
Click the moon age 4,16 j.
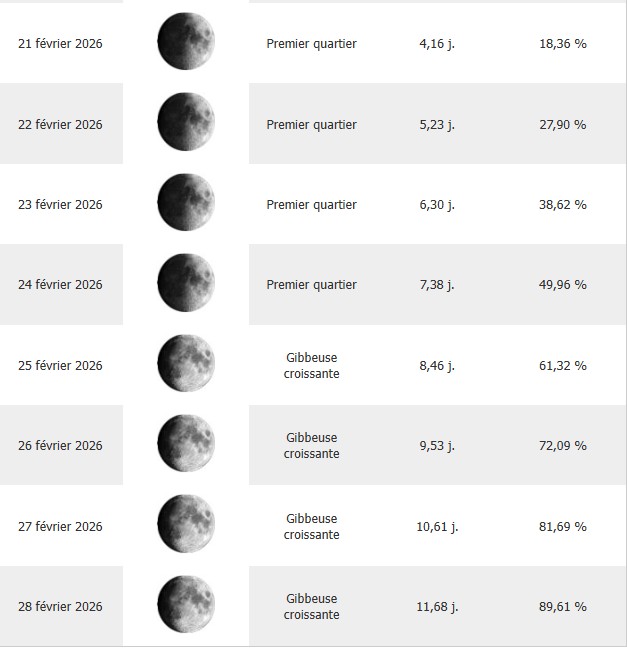[x=437, y=44]
